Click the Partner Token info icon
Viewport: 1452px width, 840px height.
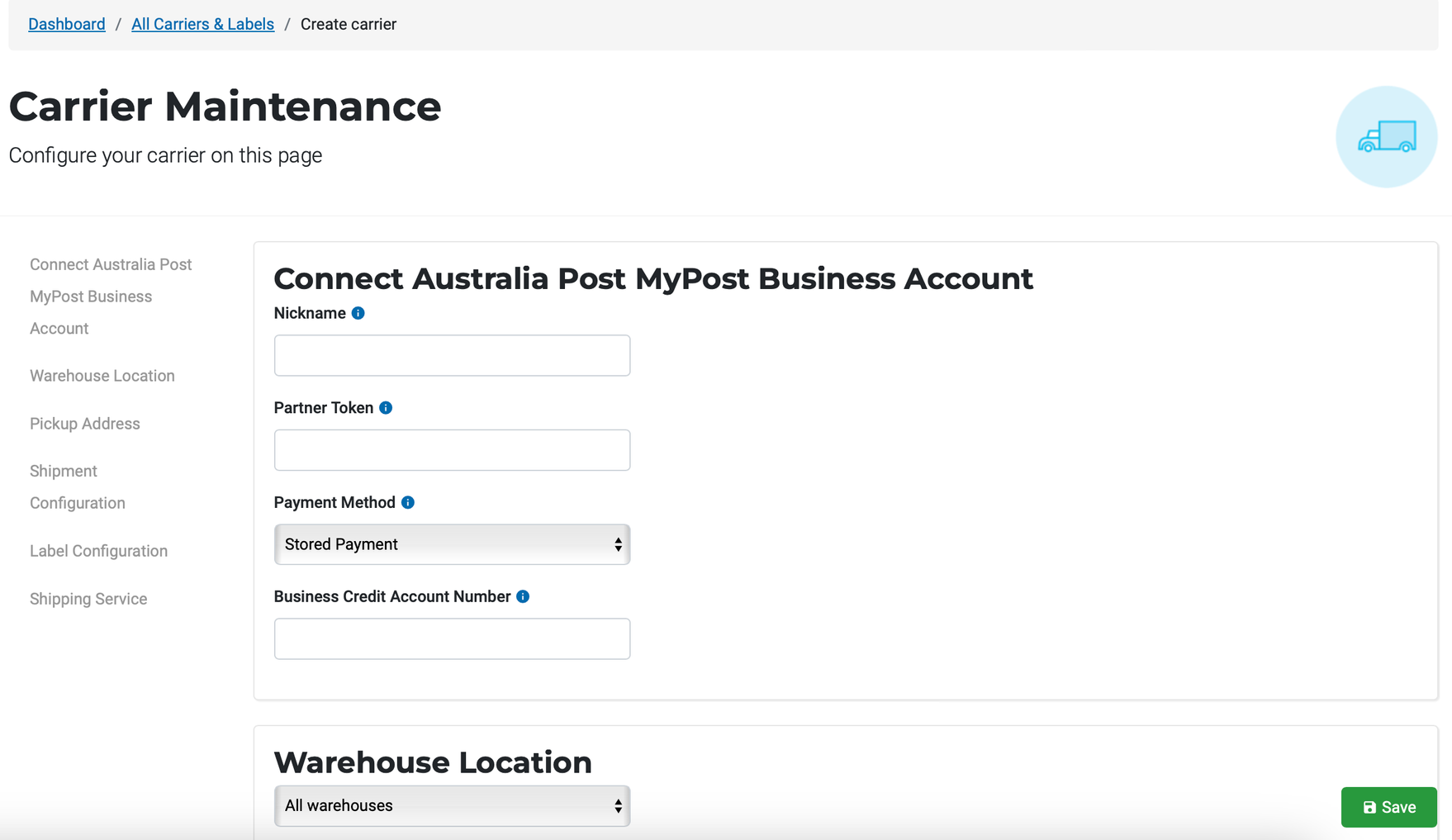point(386,408)
